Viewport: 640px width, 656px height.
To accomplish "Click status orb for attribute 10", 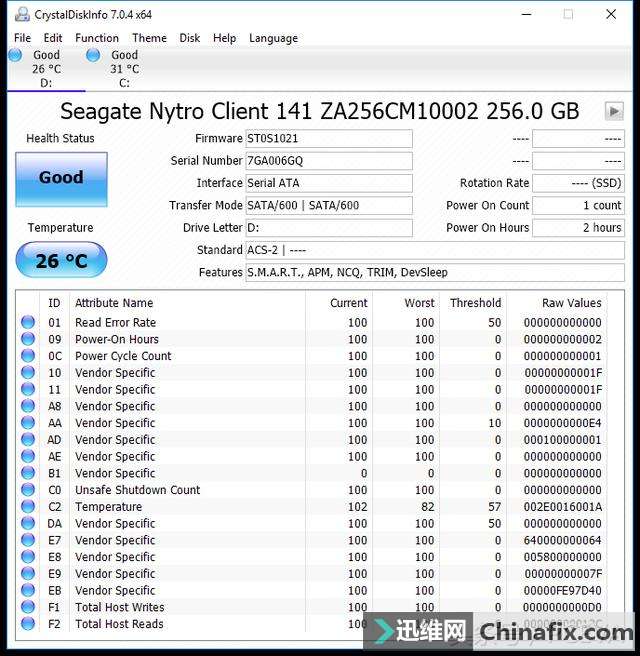I will pyautogui.click(x=28, y=372).
